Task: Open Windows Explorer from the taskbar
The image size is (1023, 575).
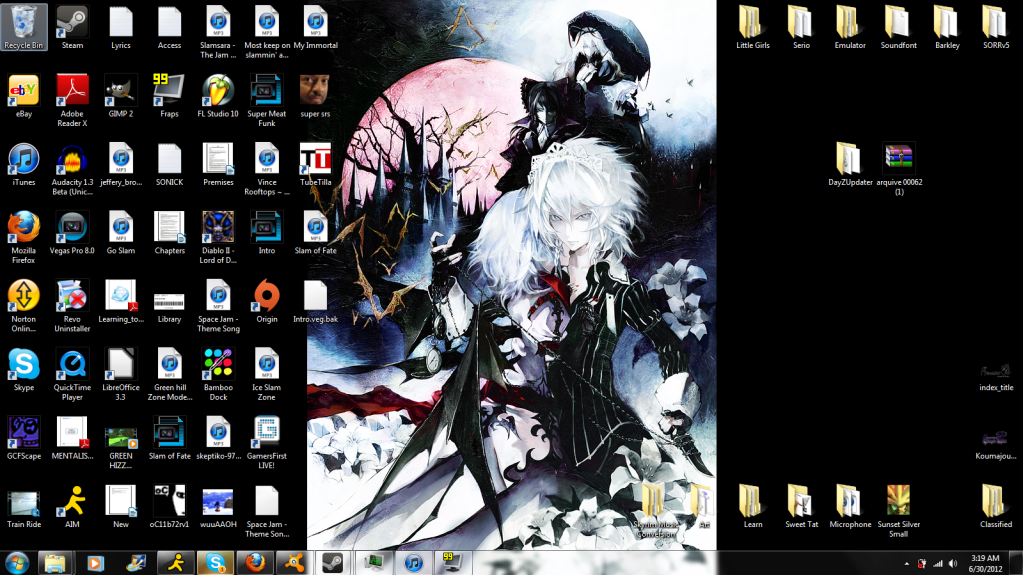Action: coord(55,563)
